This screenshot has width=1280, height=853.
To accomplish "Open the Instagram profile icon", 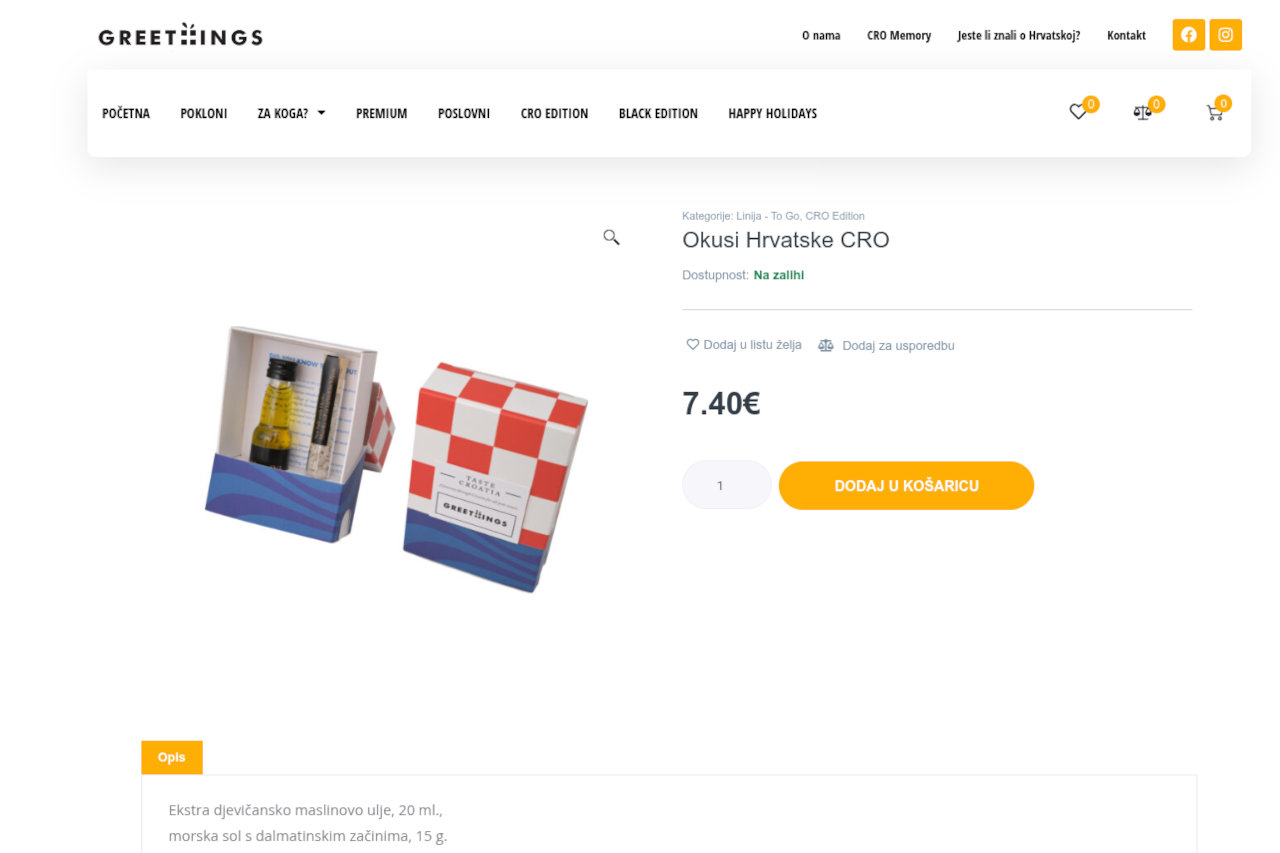I will (1225, 35).
